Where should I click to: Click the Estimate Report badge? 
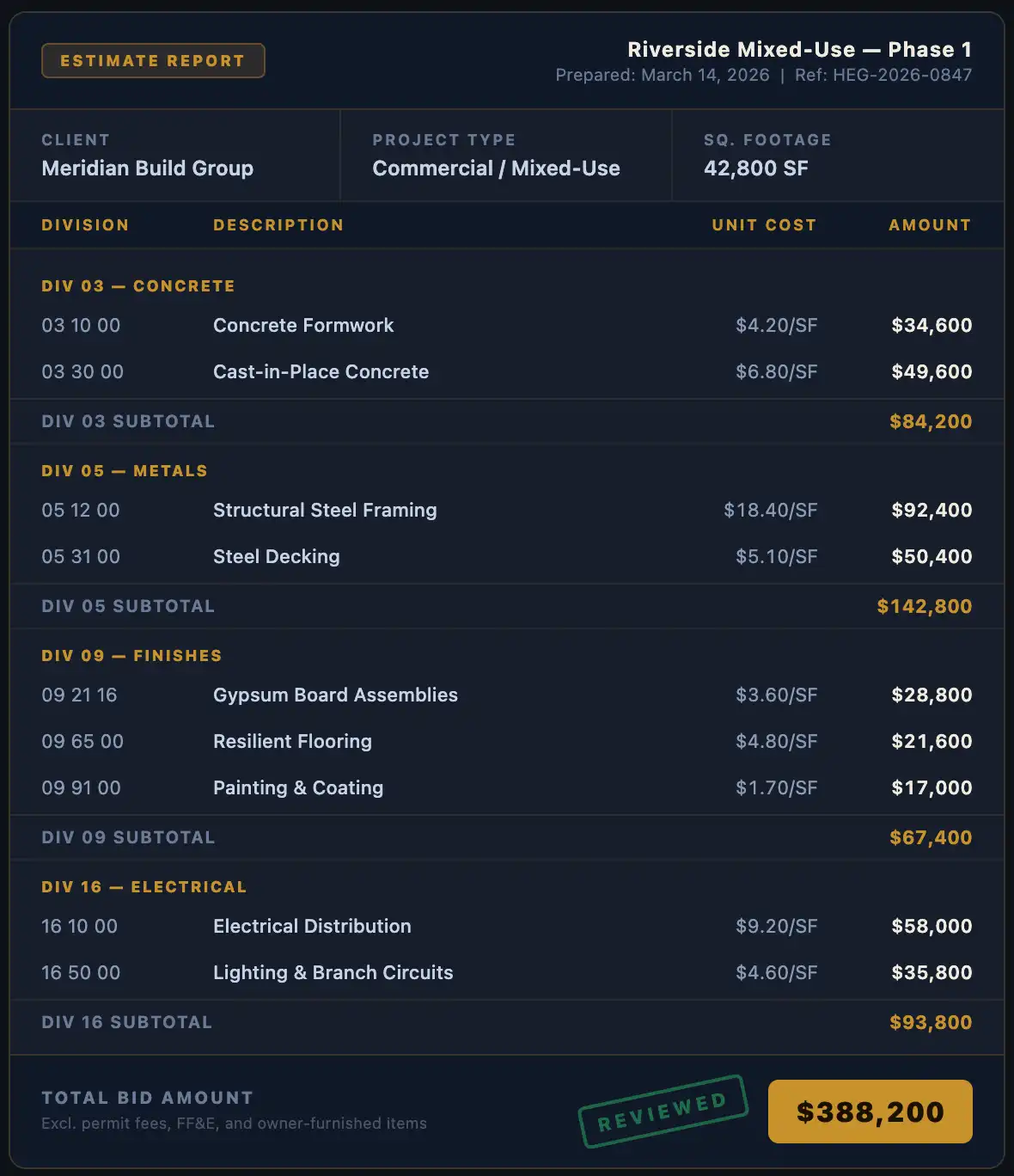point(153,61)
